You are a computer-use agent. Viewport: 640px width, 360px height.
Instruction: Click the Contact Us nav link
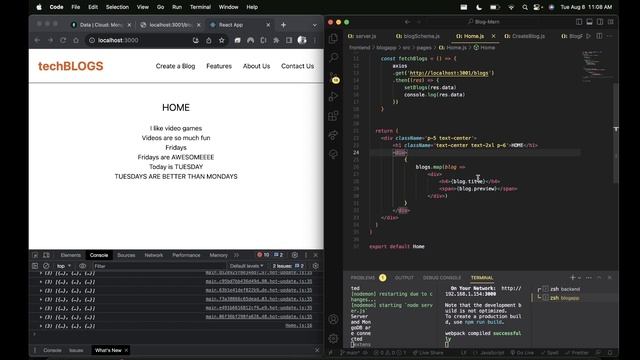point(298,66)
